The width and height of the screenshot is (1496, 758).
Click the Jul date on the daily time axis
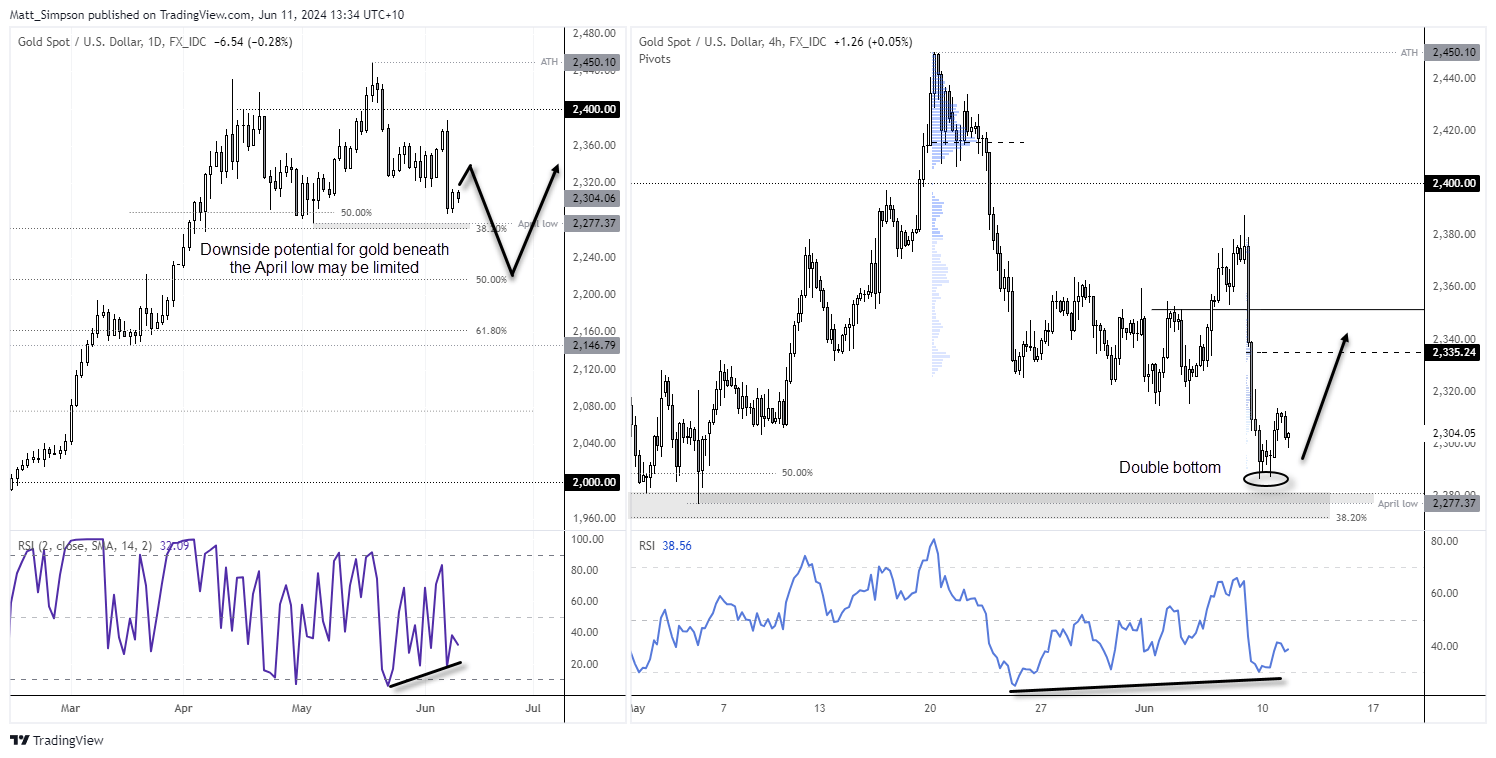pos(534,708)
